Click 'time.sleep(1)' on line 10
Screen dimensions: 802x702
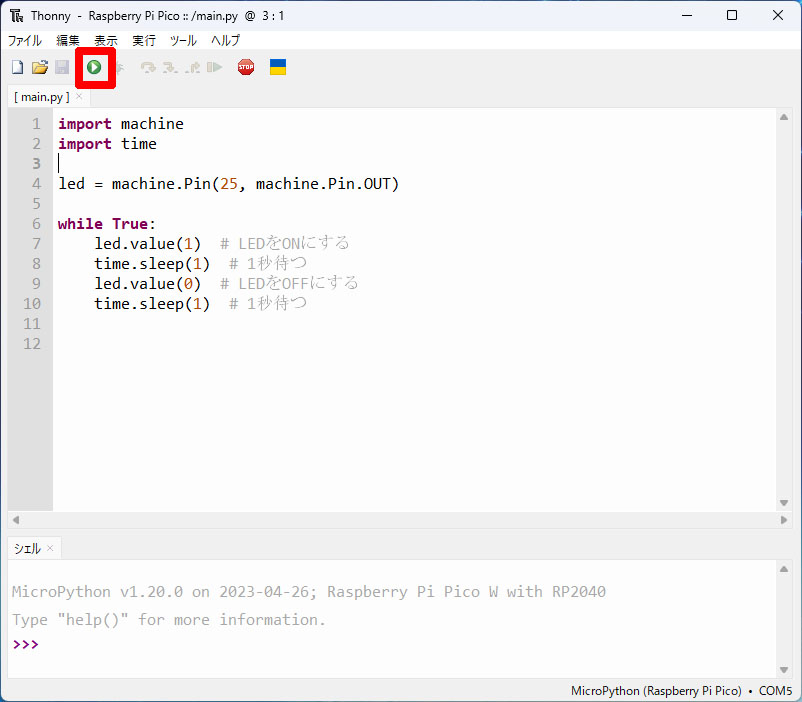point(152,303)
